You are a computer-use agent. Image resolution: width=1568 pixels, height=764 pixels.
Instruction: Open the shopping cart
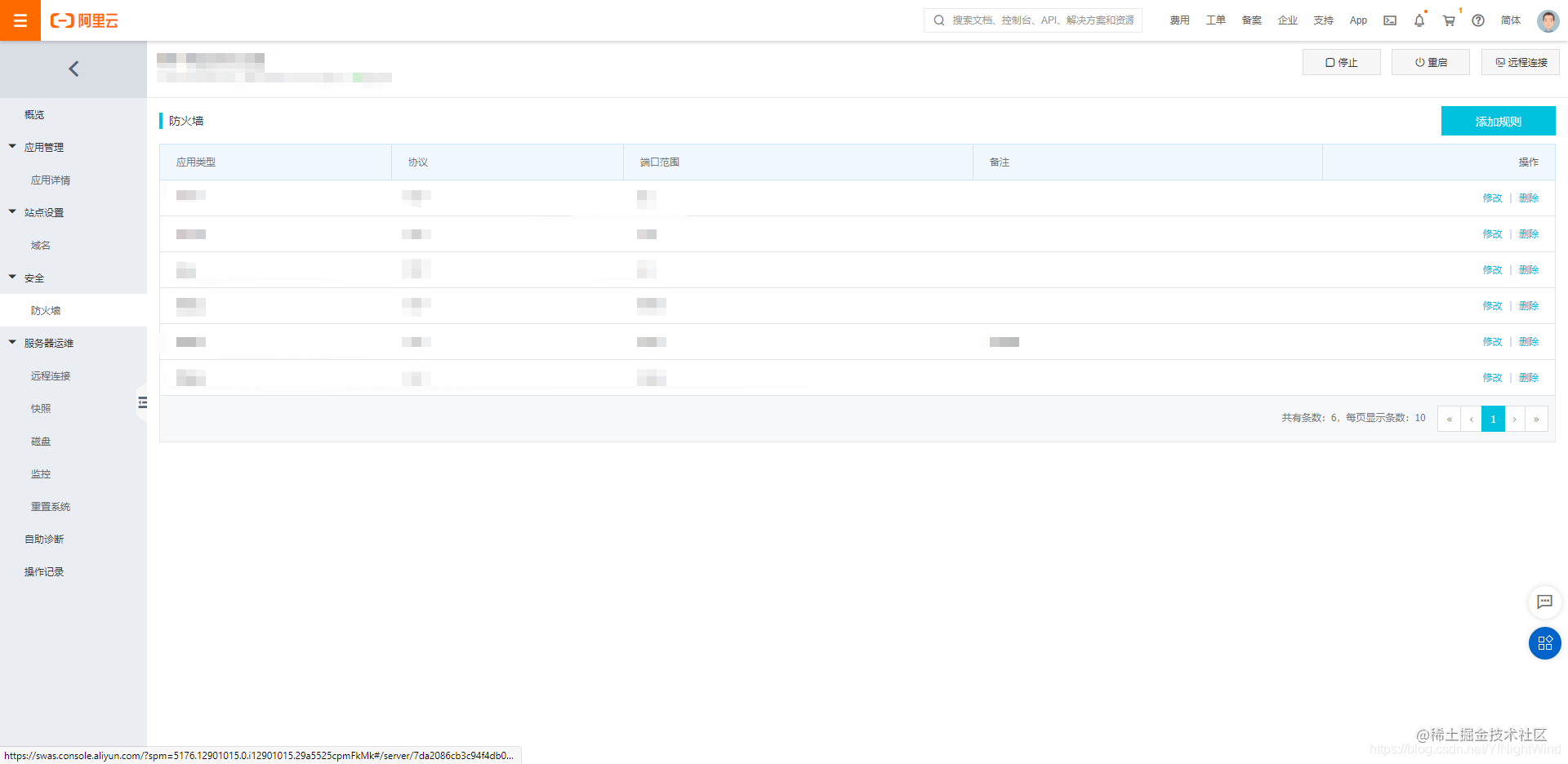pos(1449,20)
